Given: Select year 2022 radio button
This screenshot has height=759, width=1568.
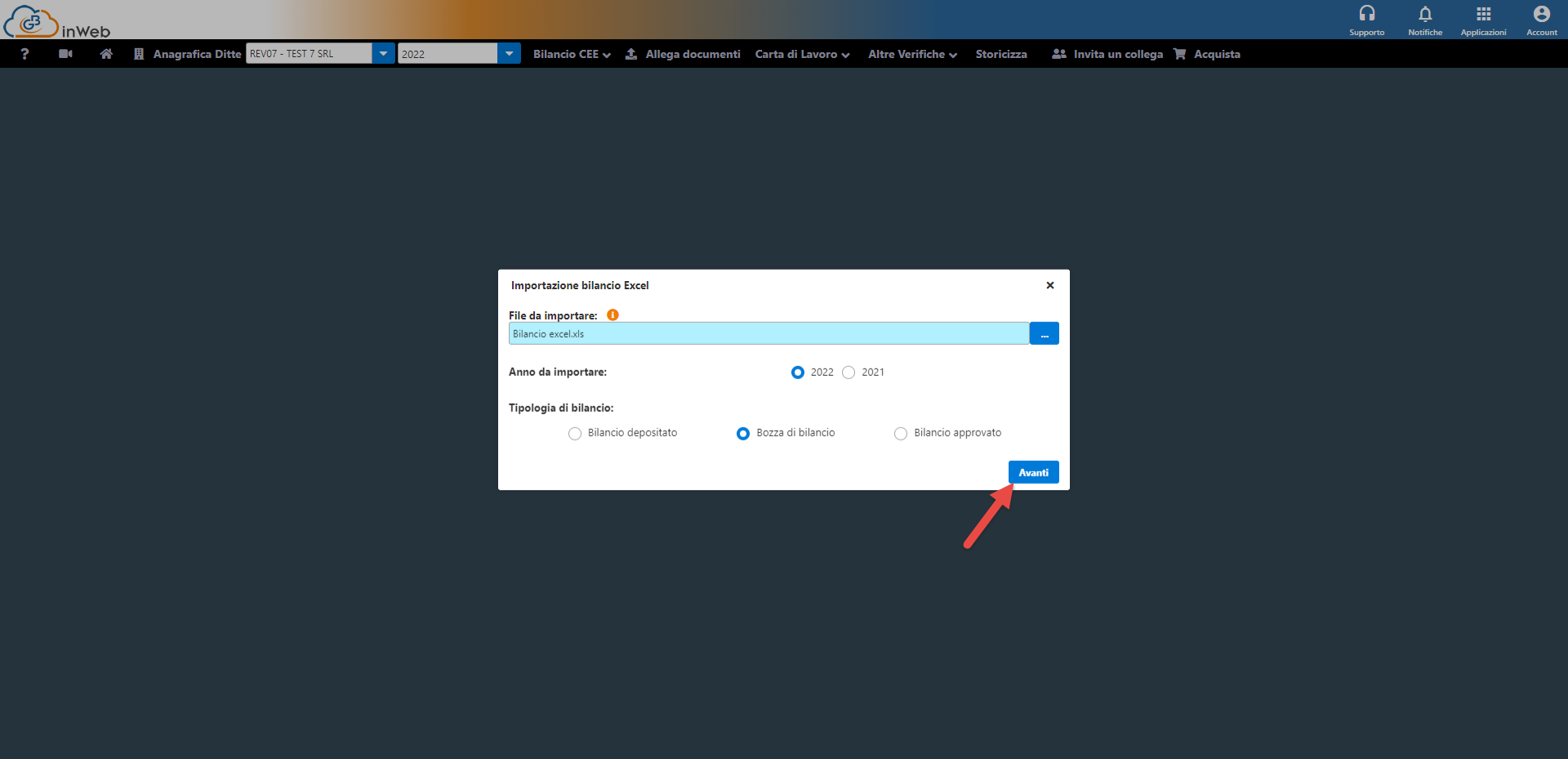Looking at the screenshot, I should [798, 373].
